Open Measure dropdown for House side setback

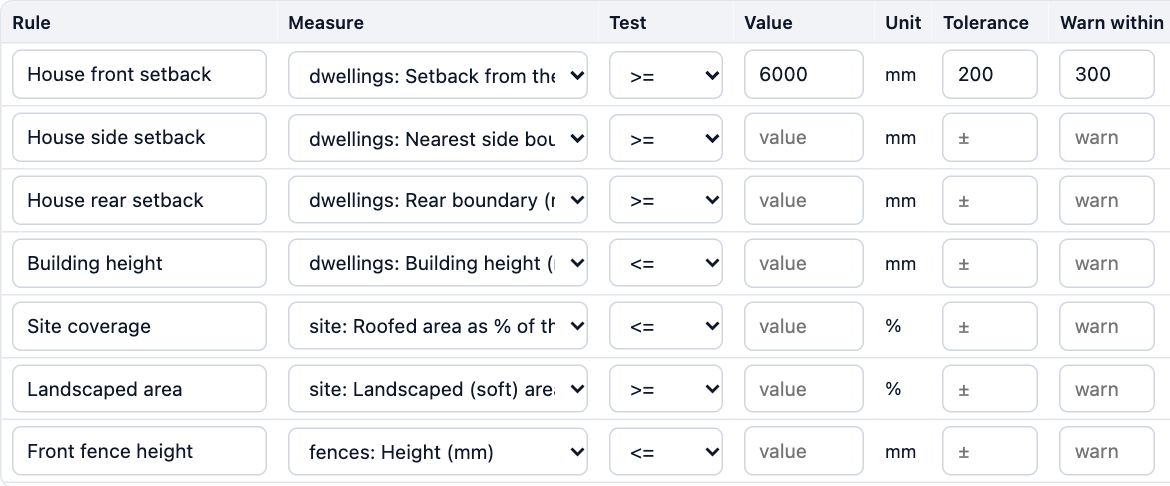(438, 137)
